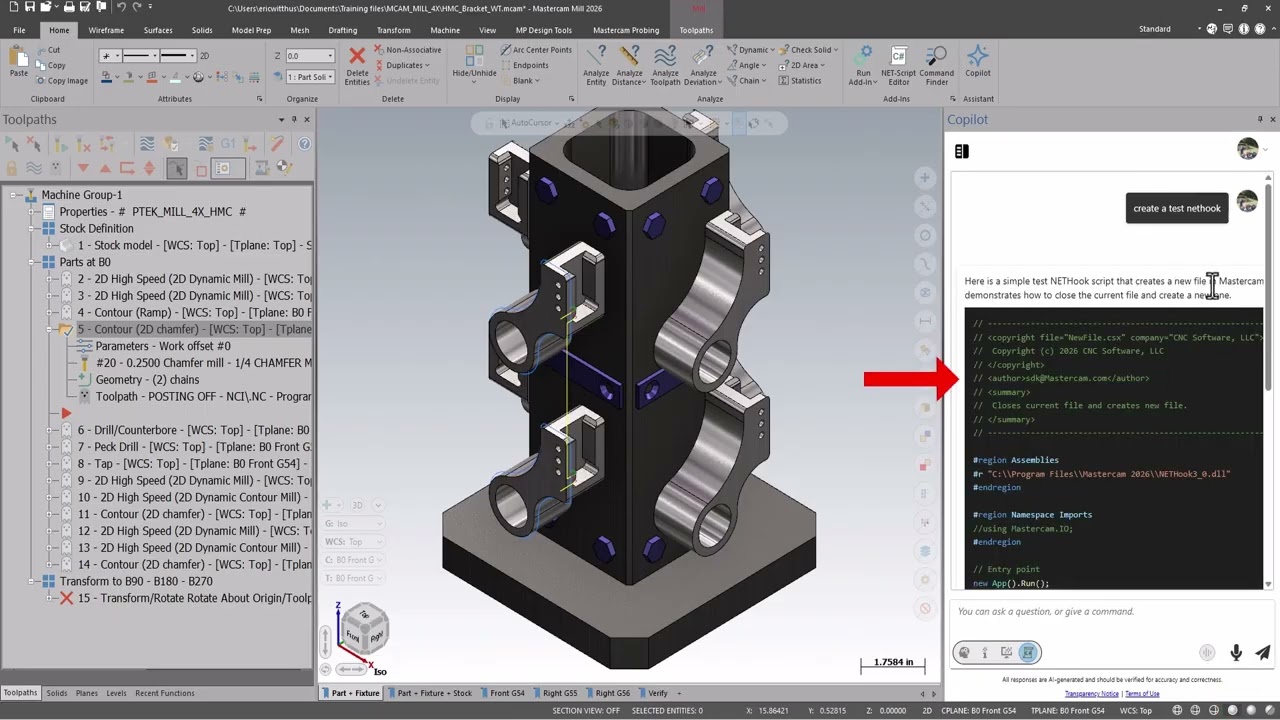The height and width of the screenshot is (720, 1280).
Task: Open the Terms of Use link
Action: [1142, 694]
